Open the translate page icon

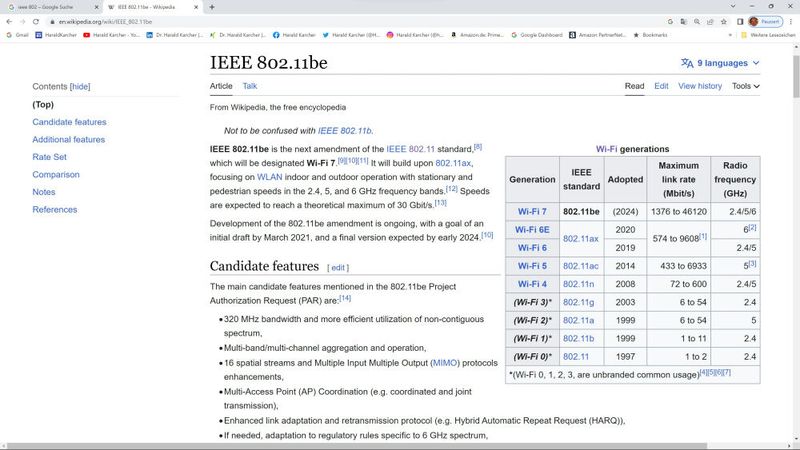[x=683, y=22]
